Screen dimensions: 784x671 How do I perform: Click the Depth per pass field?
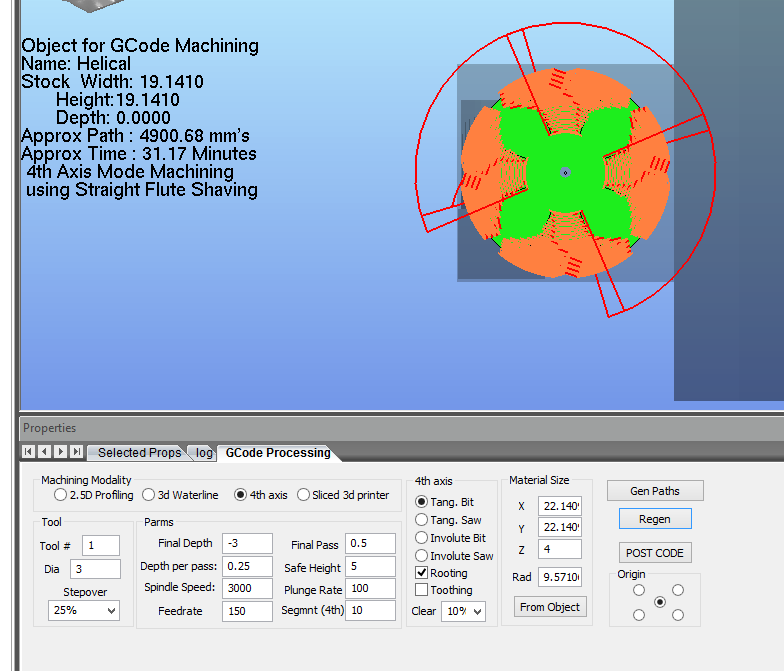[248, 566]
